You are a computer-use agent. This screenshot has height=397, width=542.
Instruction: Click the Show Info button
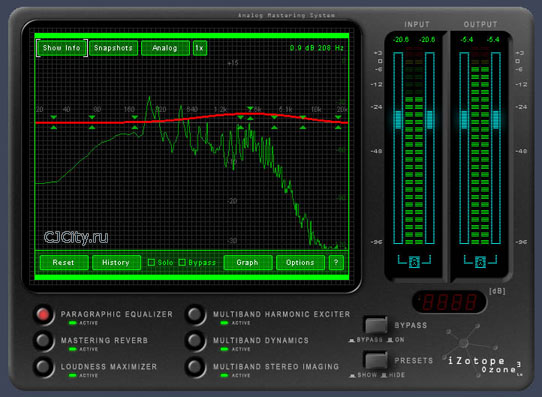[62, 48]
